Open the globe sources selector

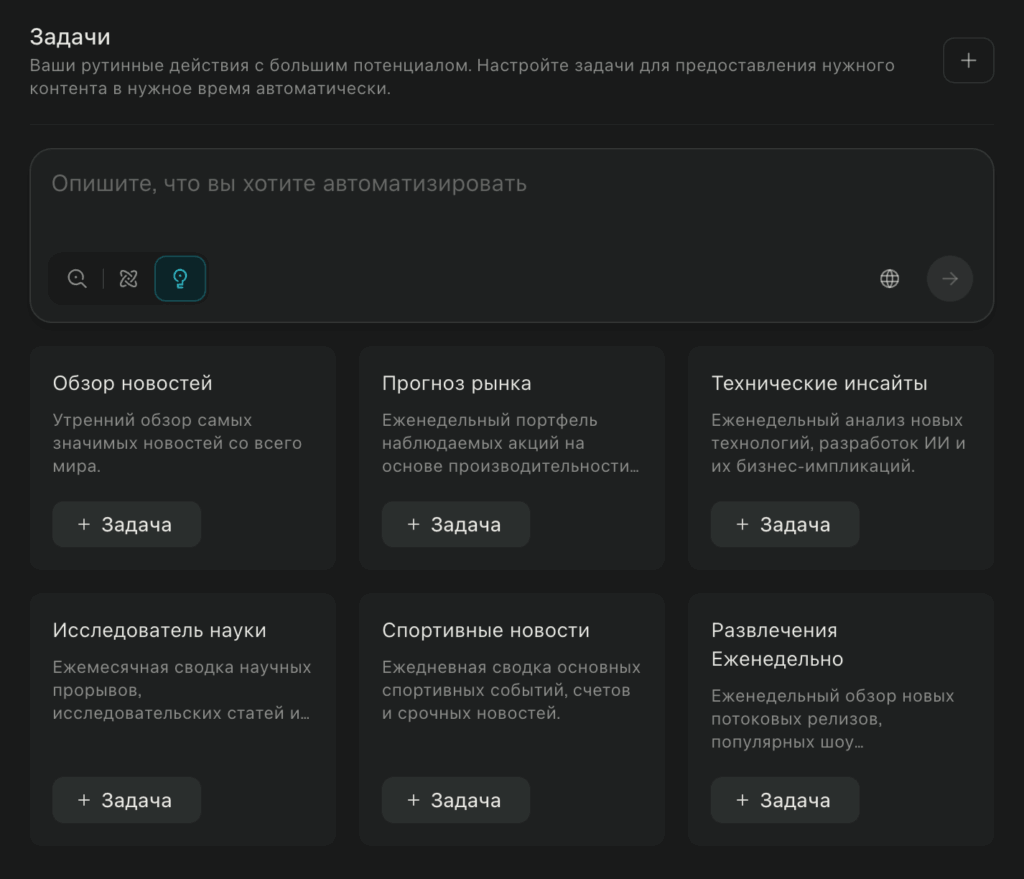click(x=889, y=279)
